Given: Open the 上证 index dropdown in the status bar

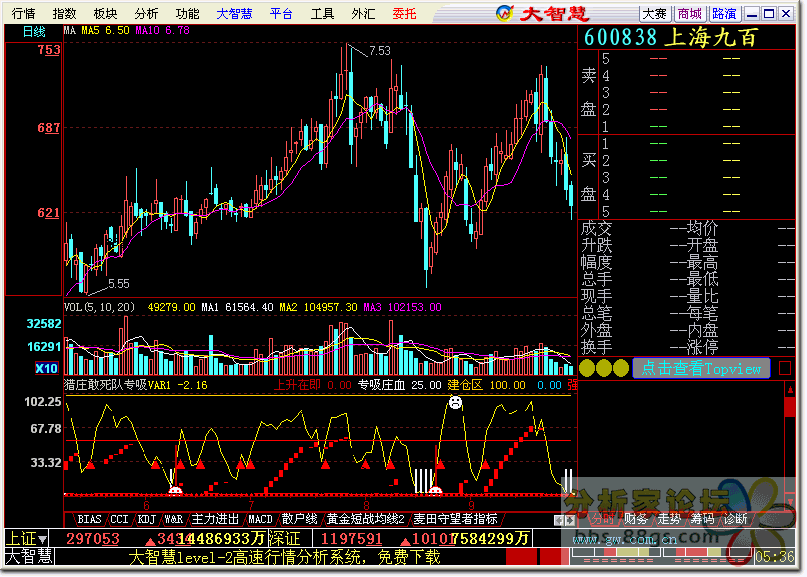Looking at the screenshot, I should pyautogui.click(x=26, y=539).
